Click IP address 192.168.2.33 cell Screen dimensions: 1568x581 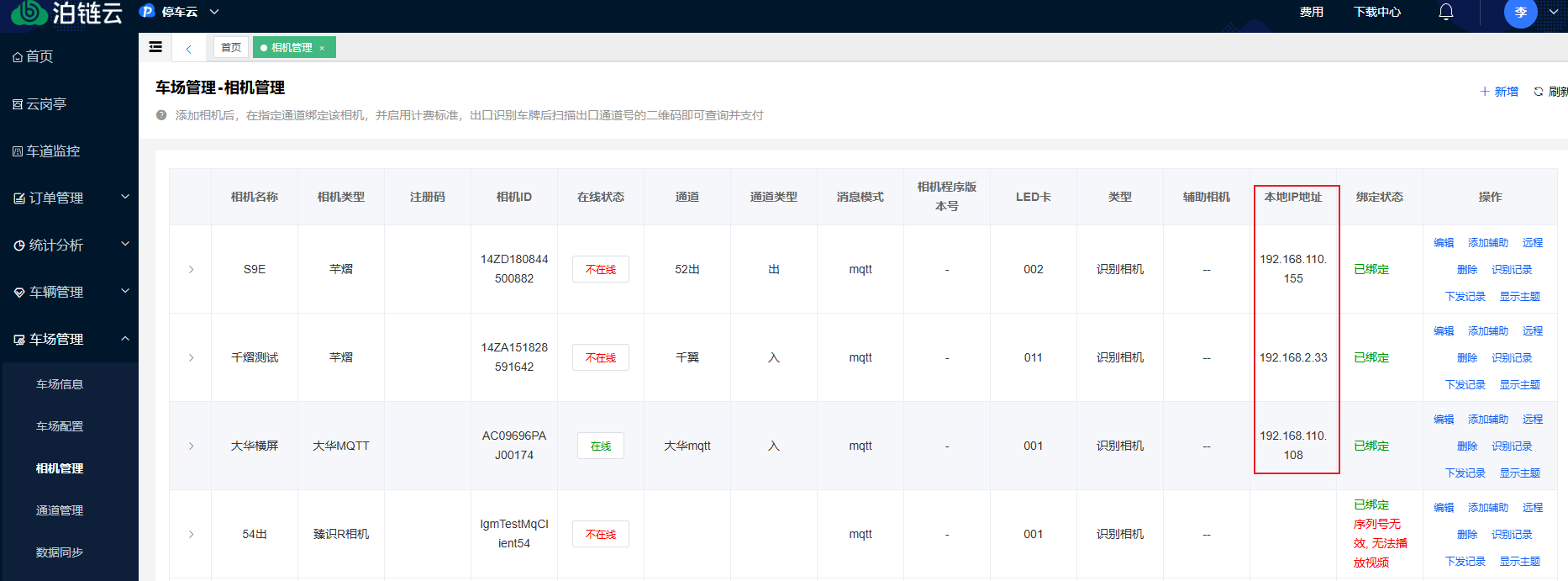click(1293, 357)
